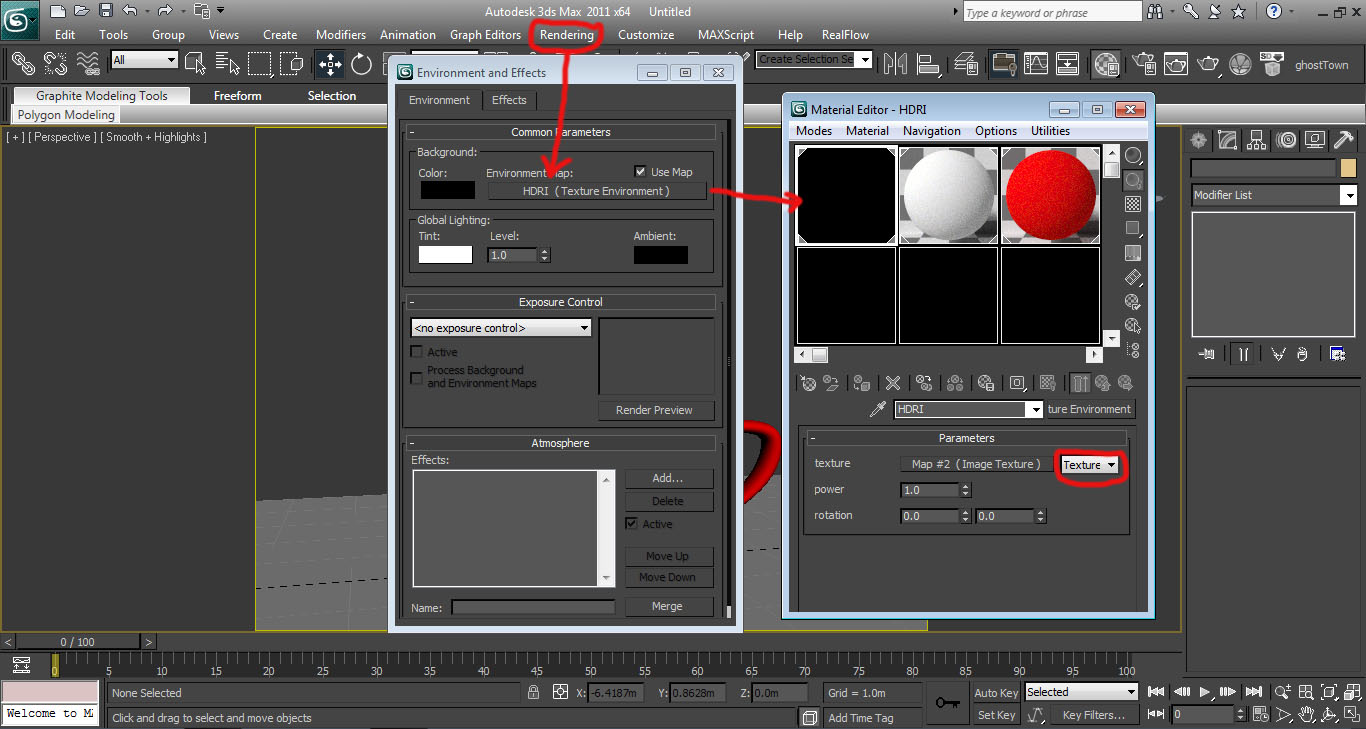Click the Select and Link tool
Screen dimensions: 1366x729
coord(23,64)
